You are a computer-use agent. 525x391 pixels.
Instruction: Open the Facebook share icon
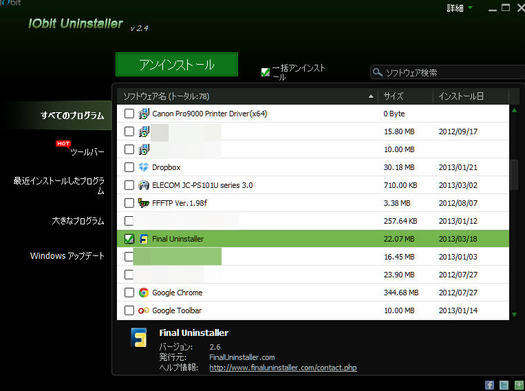[x=490, y=385]
